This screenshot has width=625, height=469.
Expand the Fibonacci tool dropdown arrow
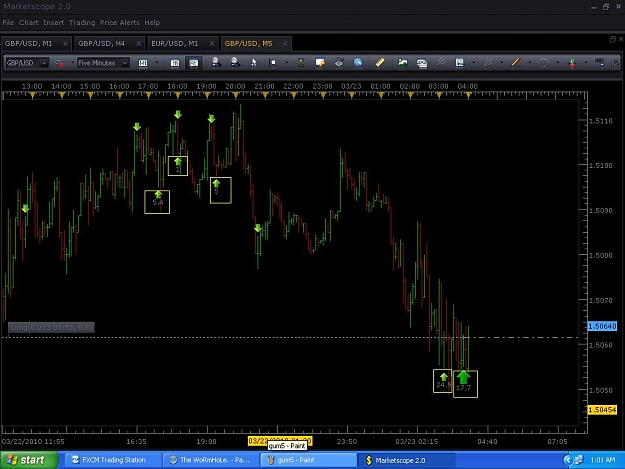click(474, 63)
